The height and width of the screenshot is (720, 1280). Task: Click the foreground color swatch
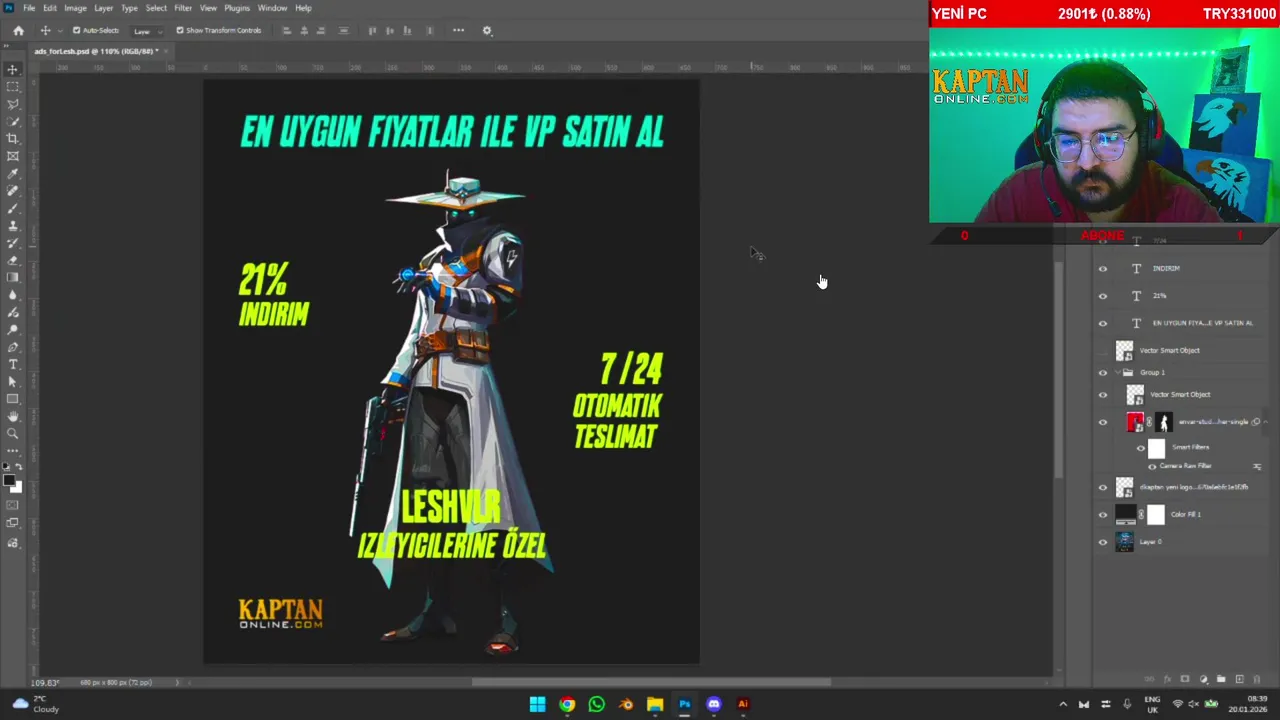(x=10, y=481)
